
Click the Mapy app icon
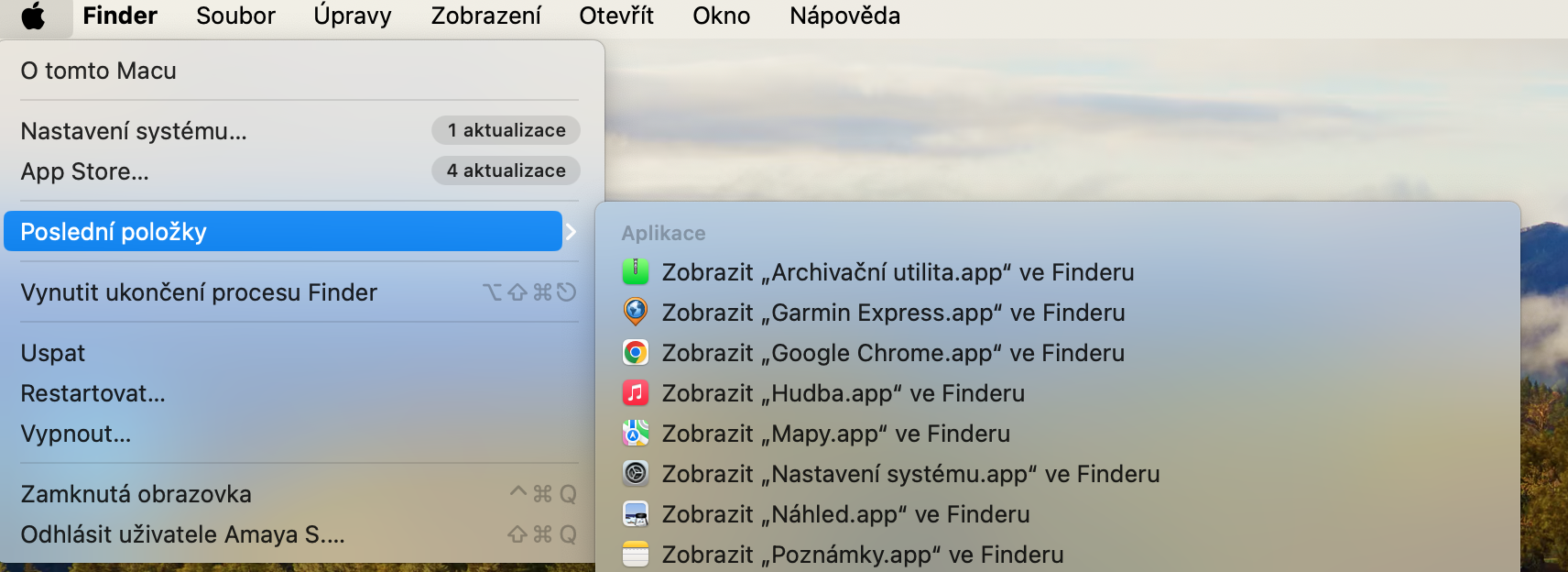pyautogui.click(x=636, y=433)
